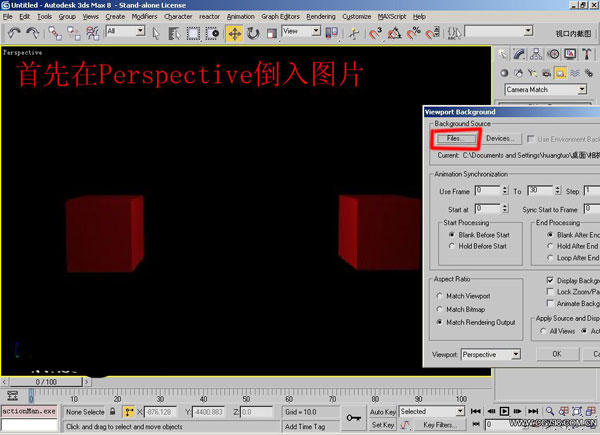600x435 pixels.
Task: Switch to the Hierarchy command panel
Action: point(536,54)
